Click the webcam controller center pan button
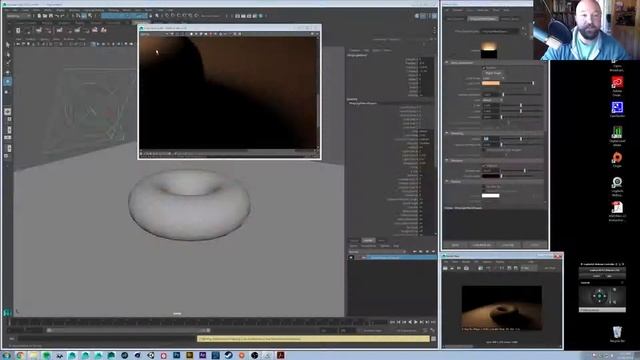 (599, 296)
